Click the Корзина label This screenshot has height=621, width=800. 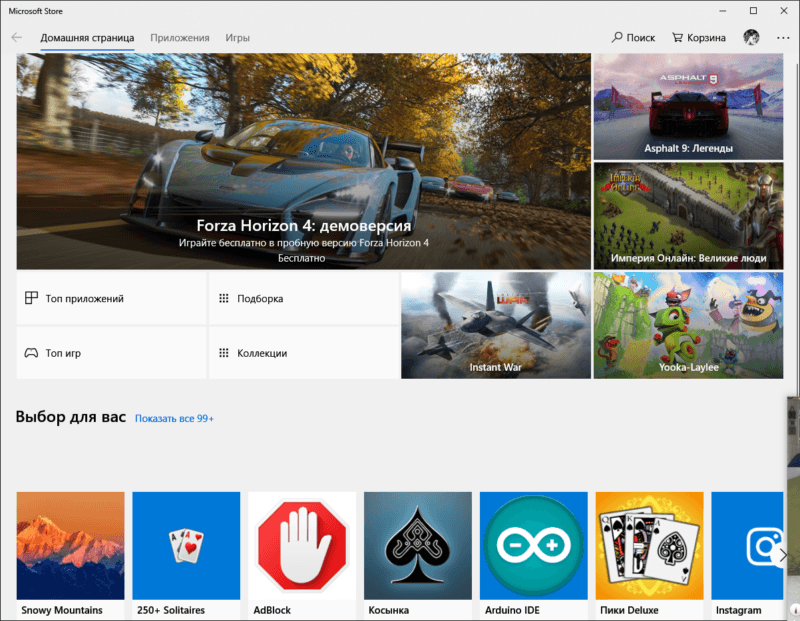706,38
